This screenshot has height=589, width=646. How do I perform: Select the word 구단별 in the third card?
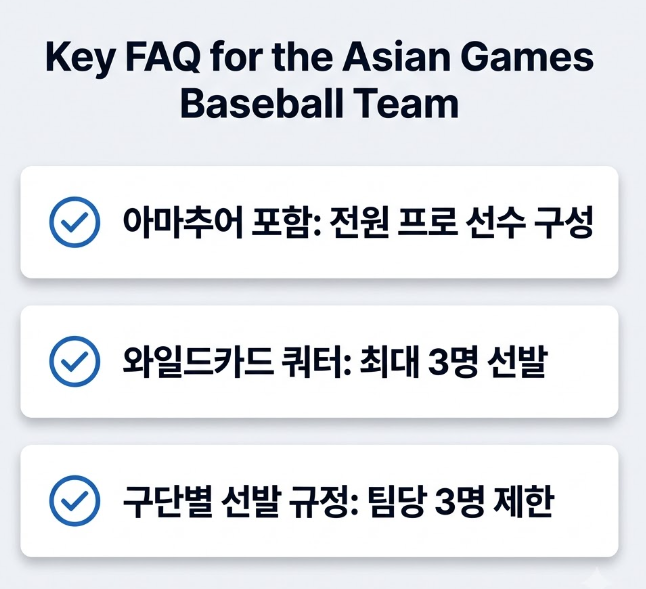click(168, 501)
